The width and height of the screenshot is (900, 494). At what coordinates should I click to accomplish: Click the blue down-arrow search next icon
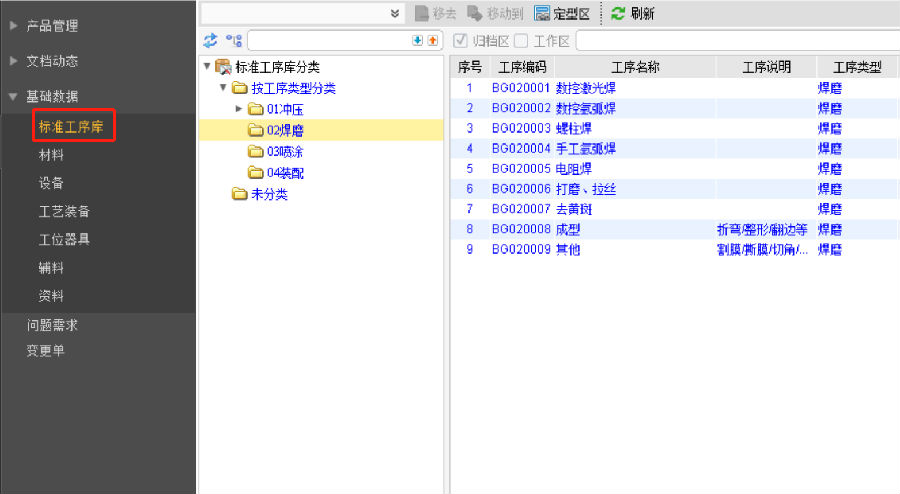(x=417, y=40)
